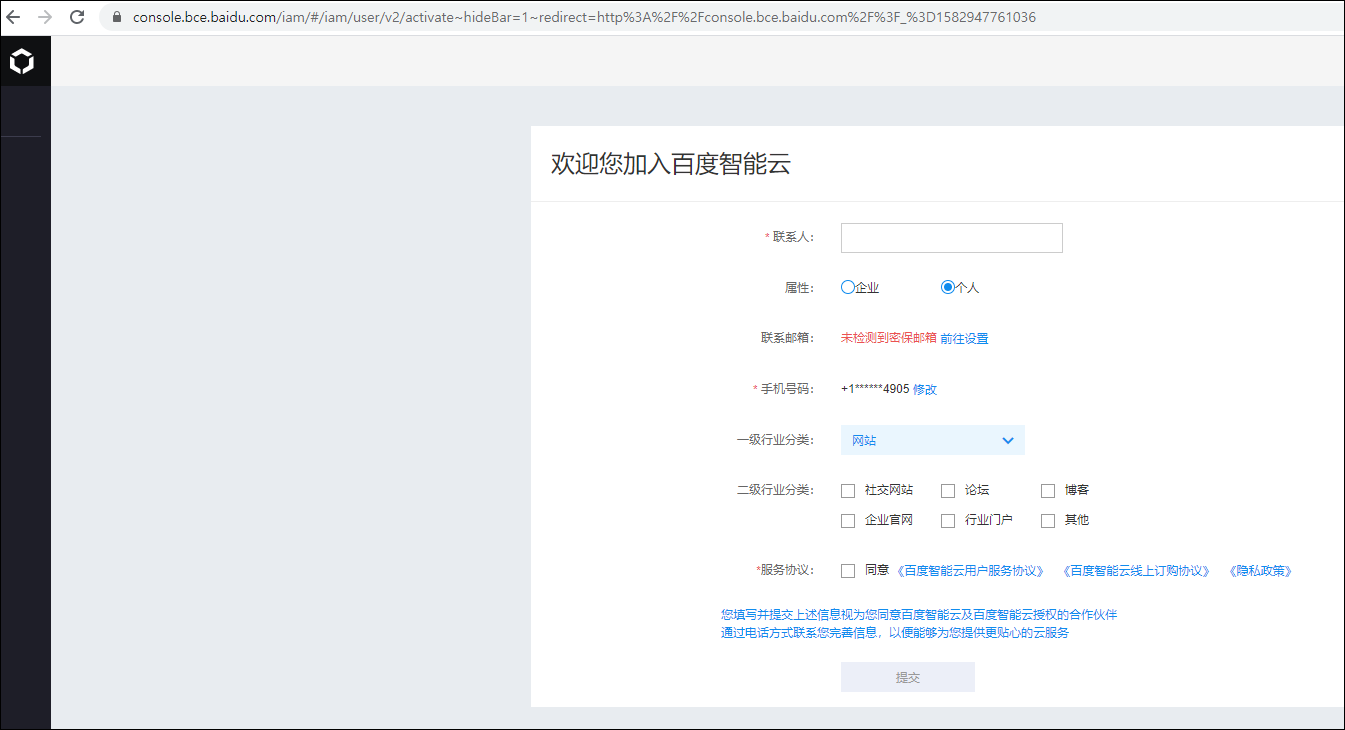Screen dimensions: 1345x730
Task: Select the 个人 radio option
Action: [x=948, y=287]
